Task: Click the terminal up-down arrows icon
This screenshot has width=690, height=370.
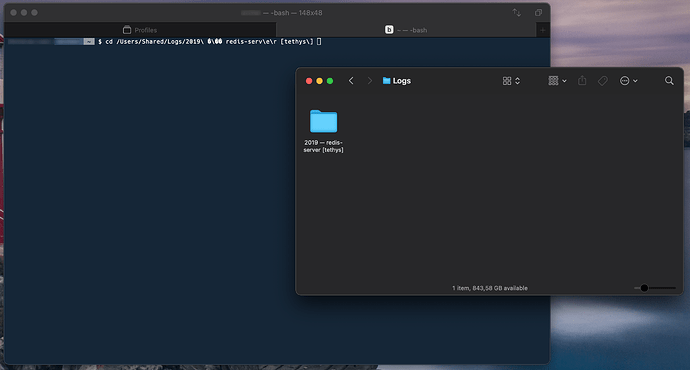Action: (517, 13)
